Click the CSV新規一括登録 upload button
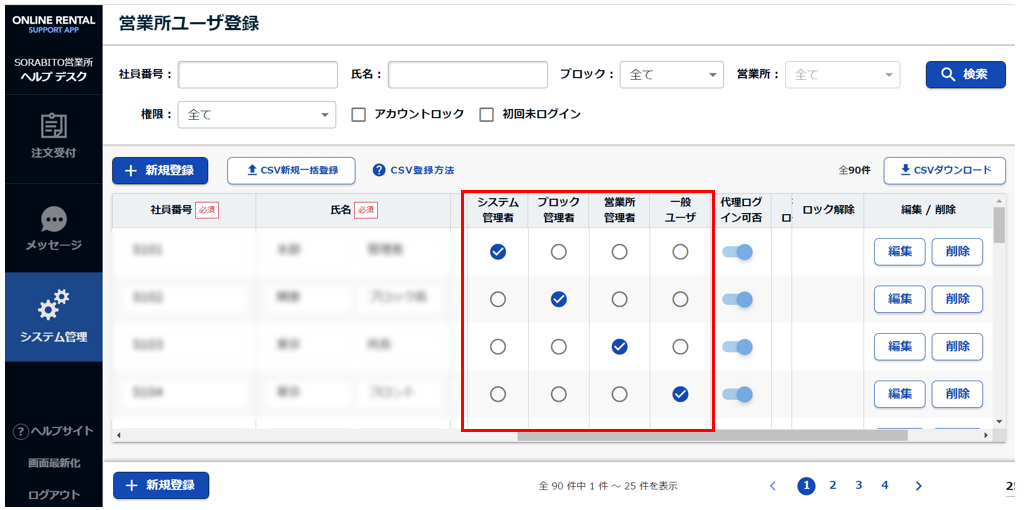1027x510 pixels. [x=291, y=171]
